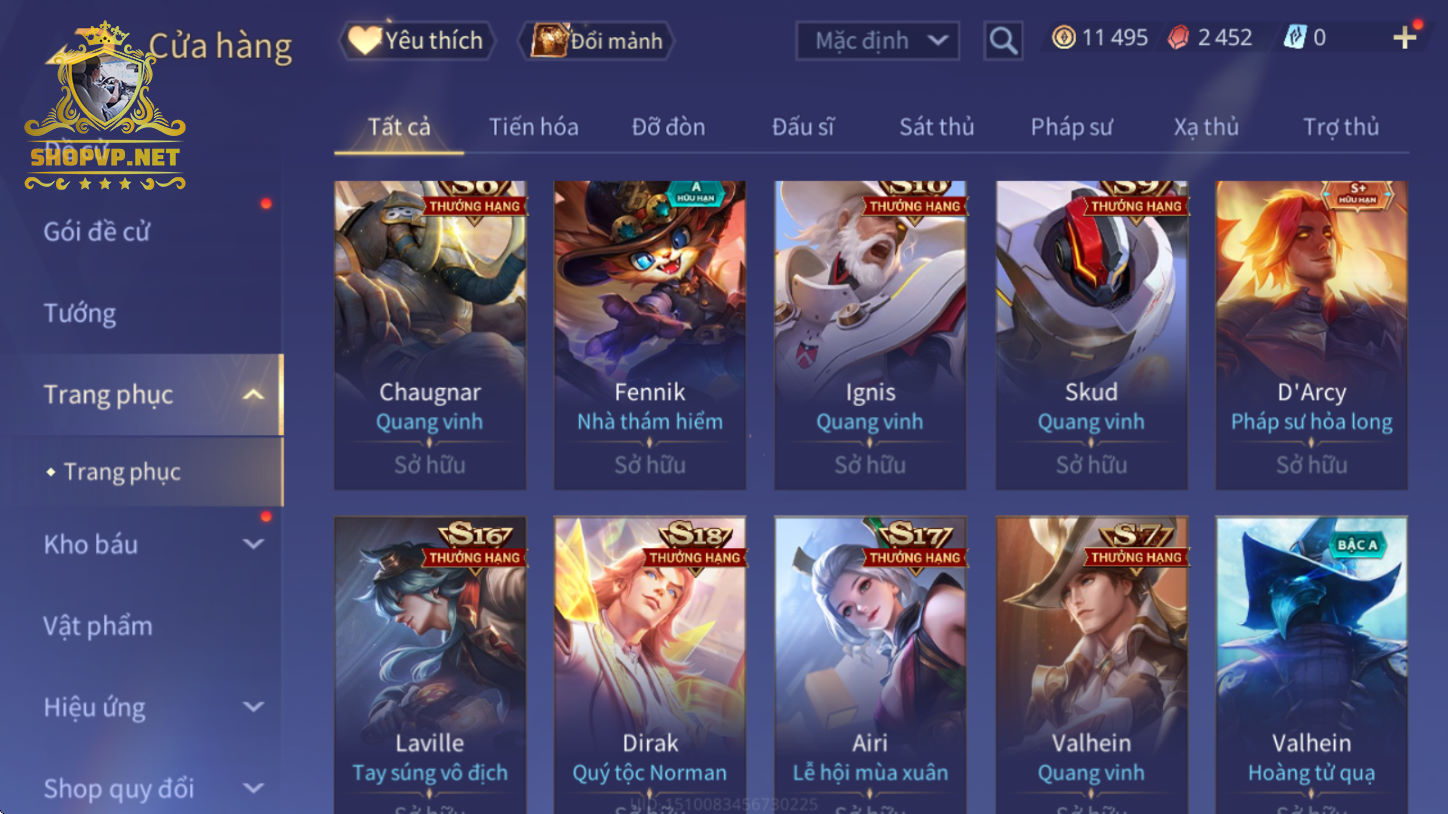Open the search magnifier icon
This screenshot has height=814, width=1448.
[1003, 41]
